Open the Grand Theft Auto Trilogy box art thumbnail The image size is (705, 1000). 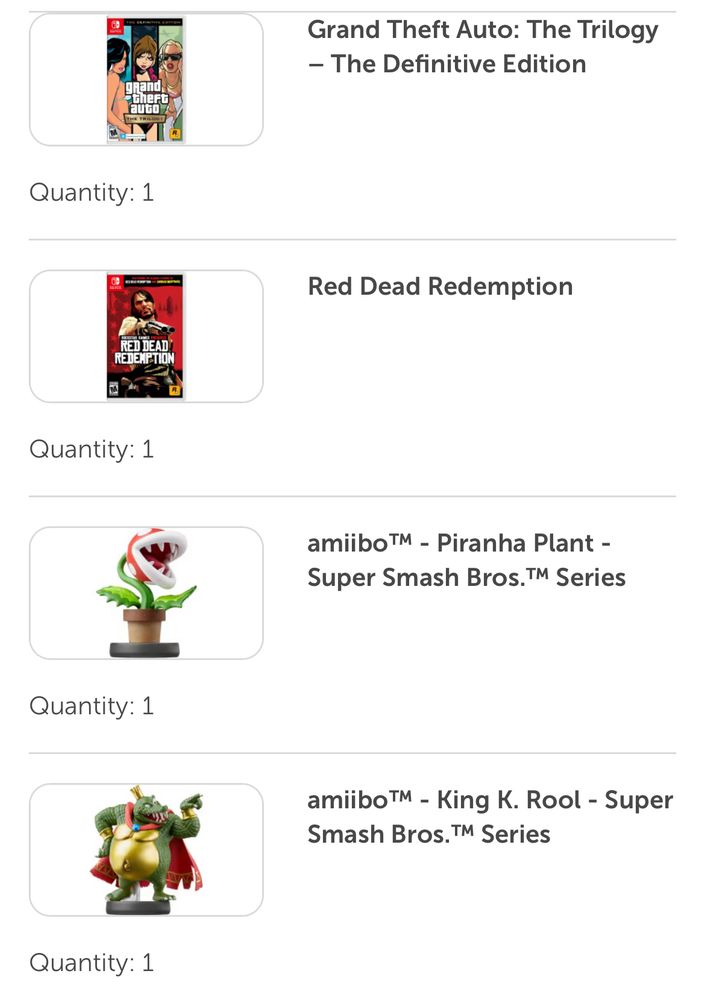(x=146, y=80)
